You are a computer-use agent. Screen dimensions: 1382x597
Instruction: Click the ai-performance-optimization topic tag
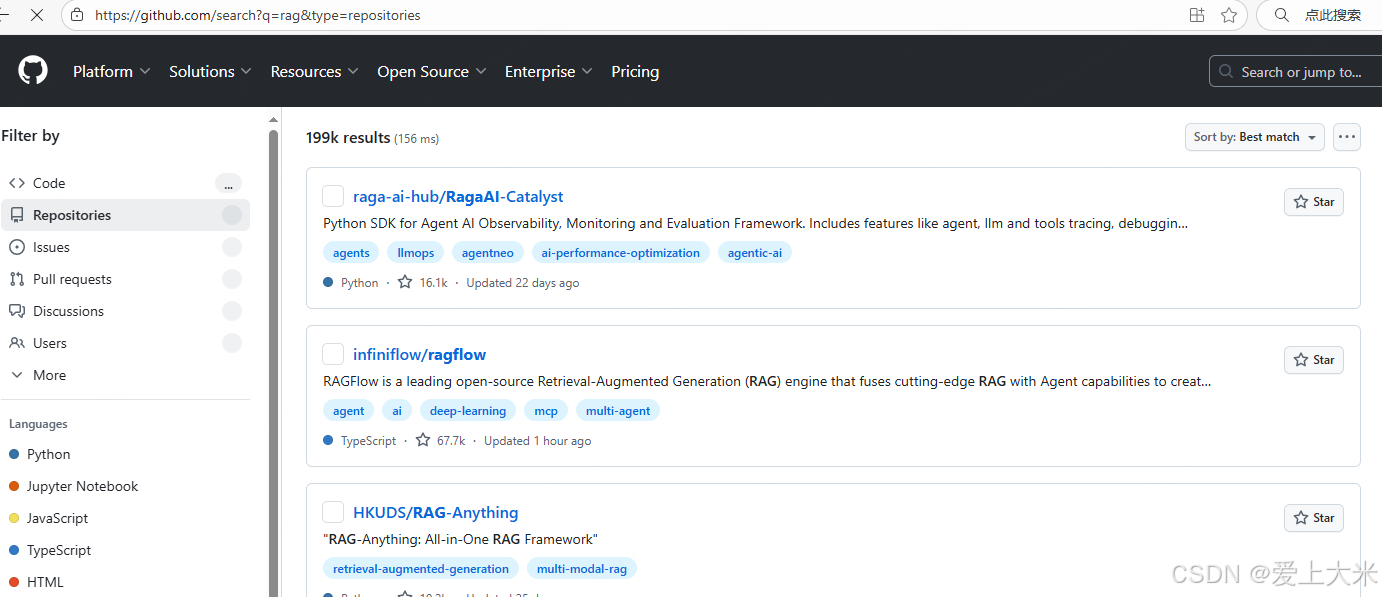pyautogui.click(x=621, y=253)
